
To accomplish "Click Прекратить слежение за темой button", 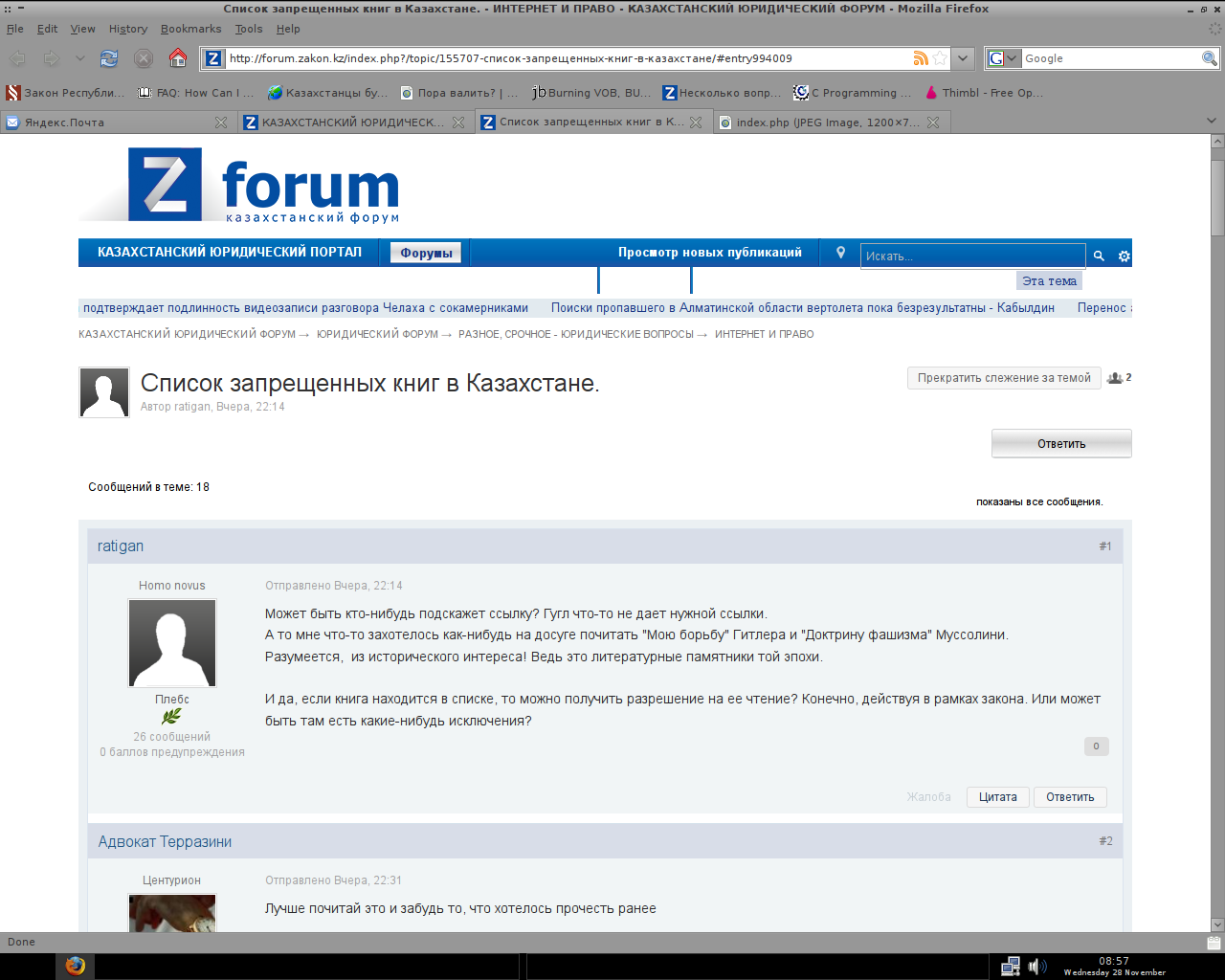I will 1004,378.
